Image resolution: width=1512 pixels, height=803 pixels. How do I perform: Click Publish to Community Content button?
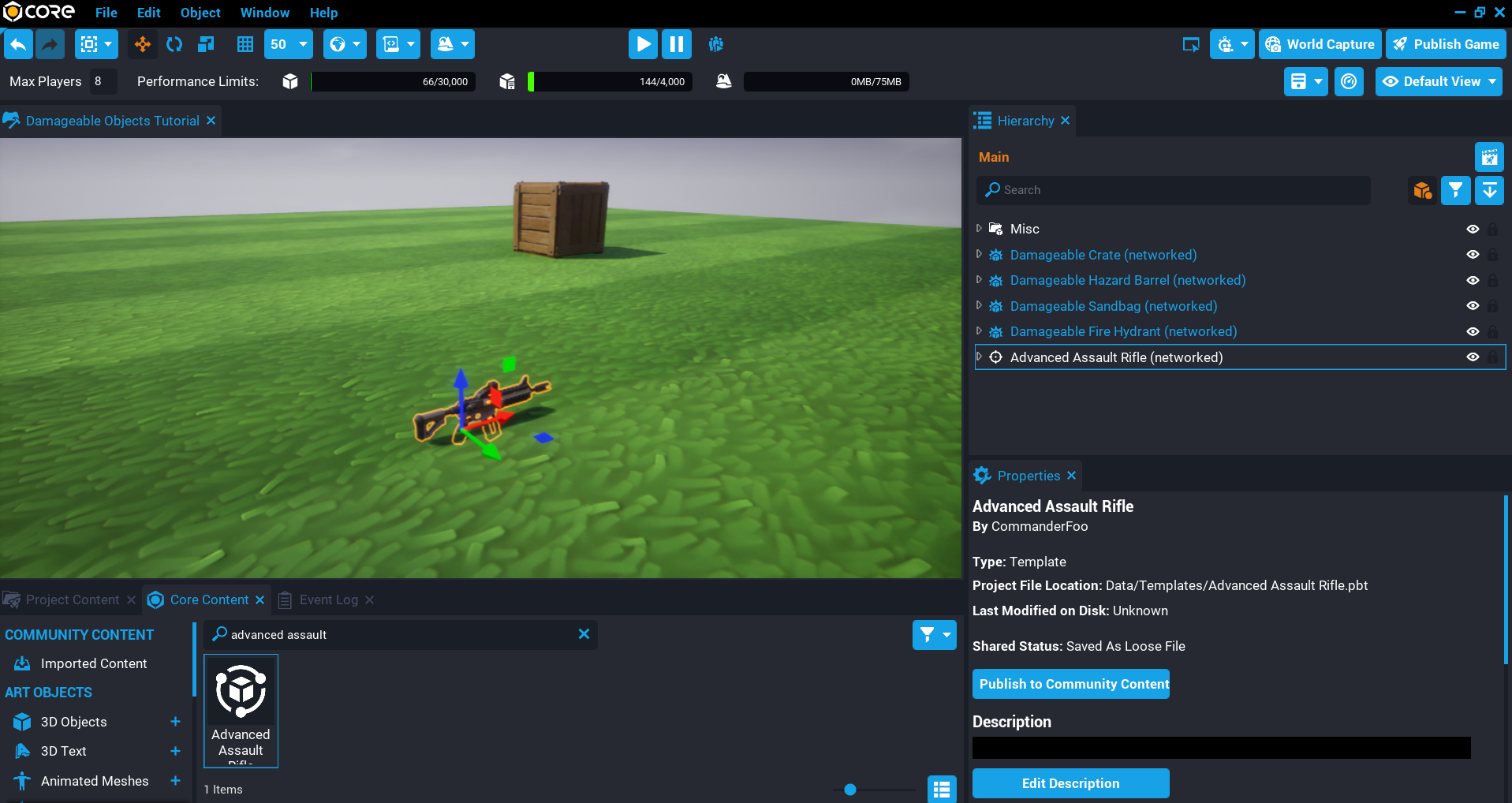tap(1070, 684)
